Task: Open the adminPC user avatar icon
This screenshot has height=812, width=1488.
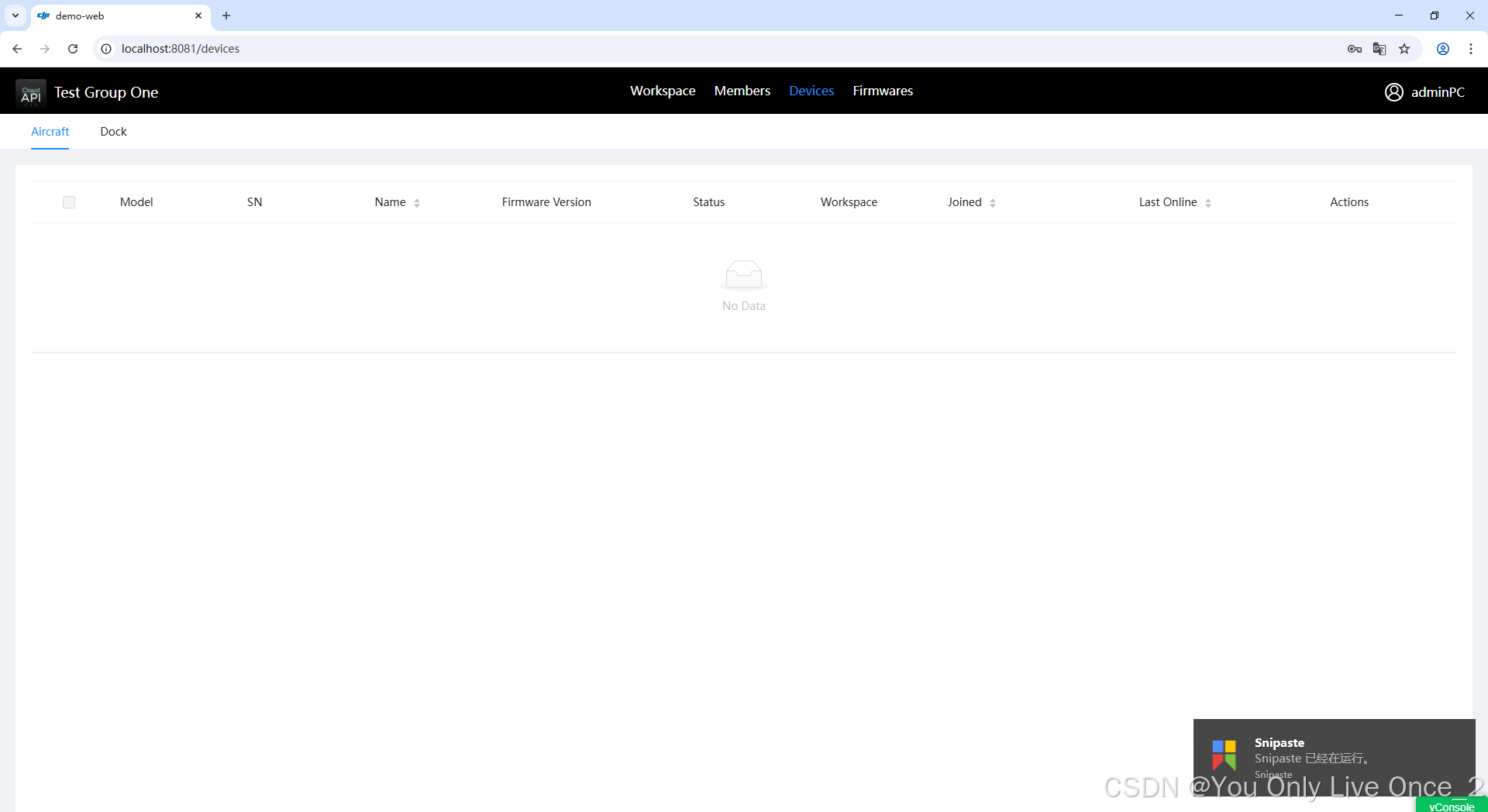Action: coord(1393,92)
